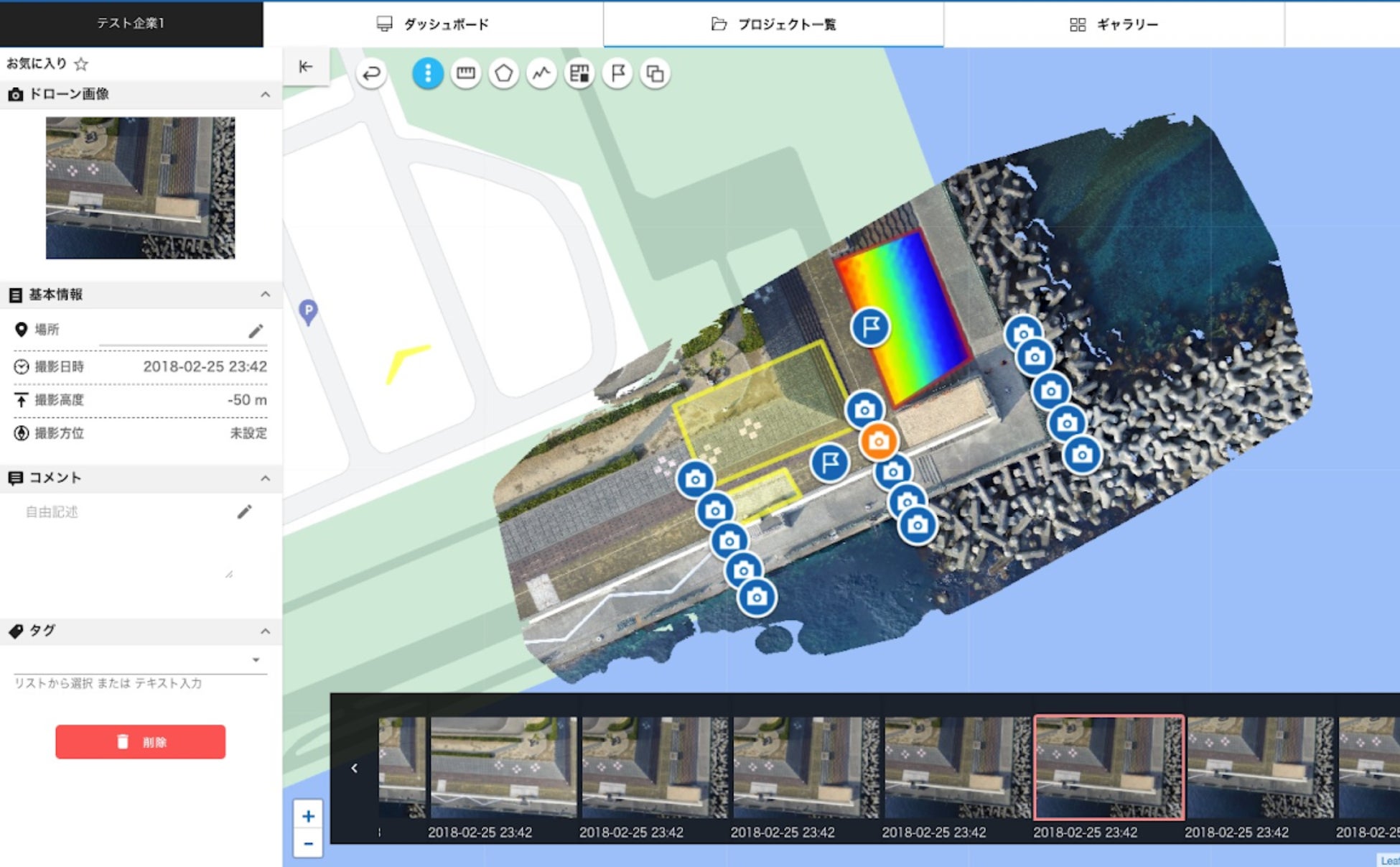Edit the 場所 location with pencil icon
This screenshot has width=1400, height=867.
[256, 330]
